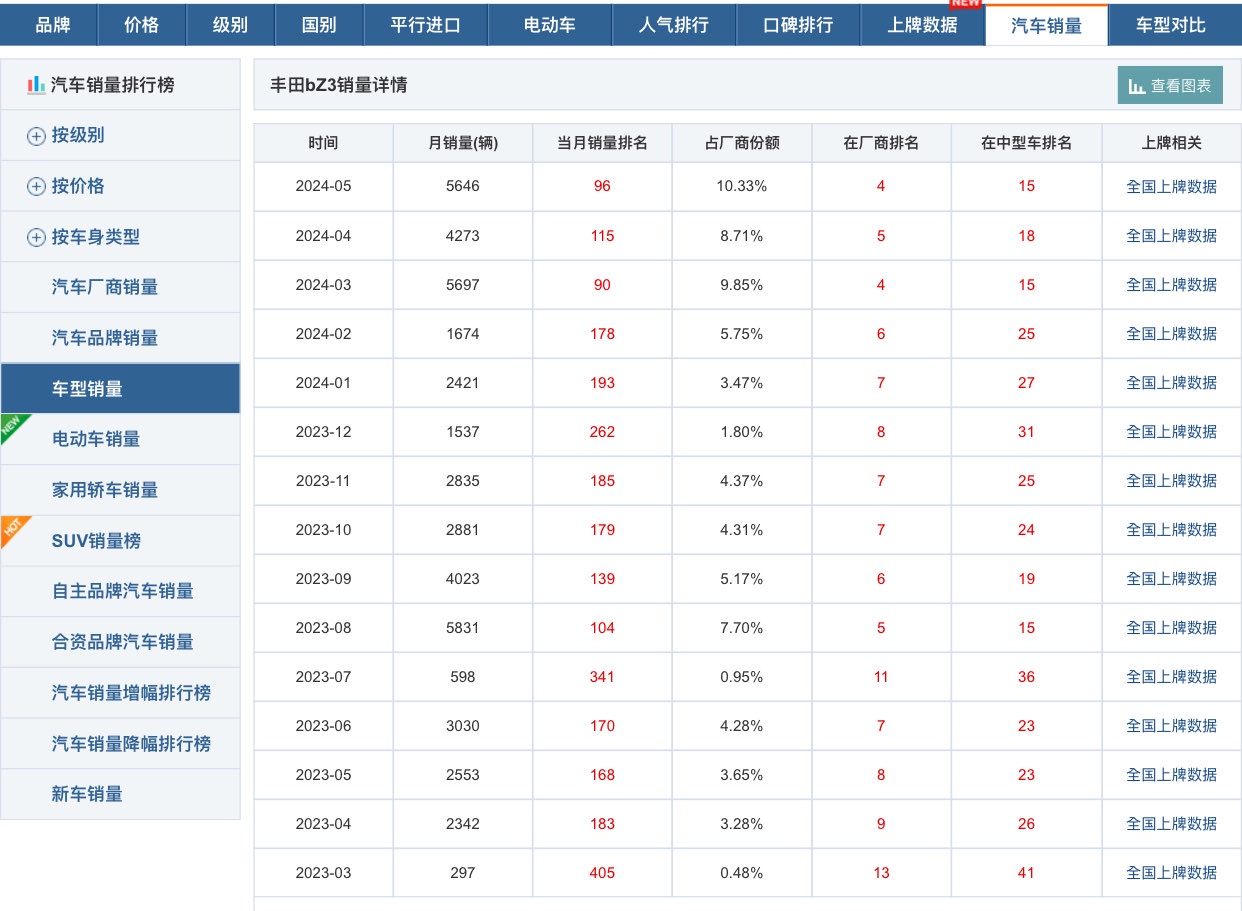Expand the 按价格 category
Image resolution: width=1242 pixels, height=911 pixels.
77,187
